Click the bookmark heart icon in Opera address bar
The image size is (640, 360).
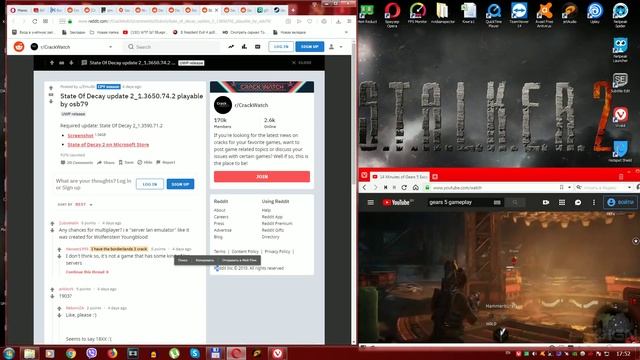point(310,21)
